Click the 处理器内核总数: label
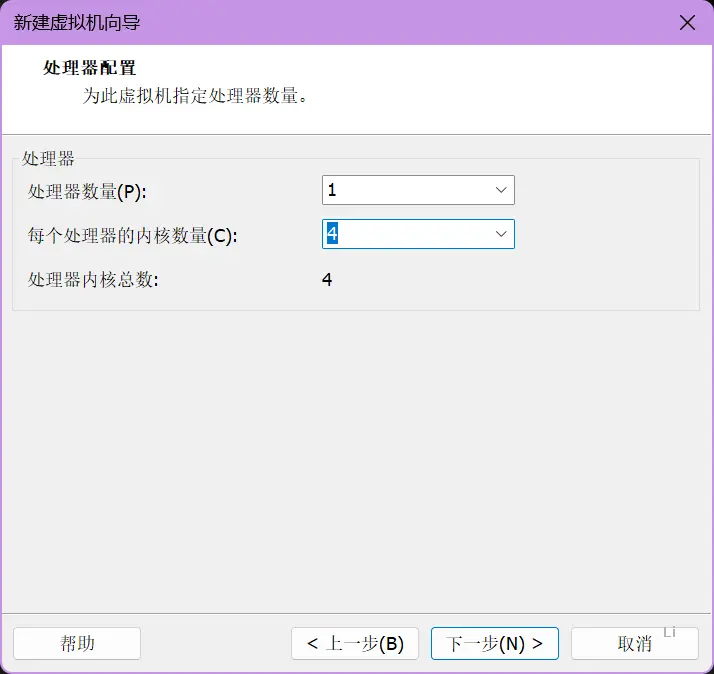Screen dimensions: 714x674 tap(93, 280)
